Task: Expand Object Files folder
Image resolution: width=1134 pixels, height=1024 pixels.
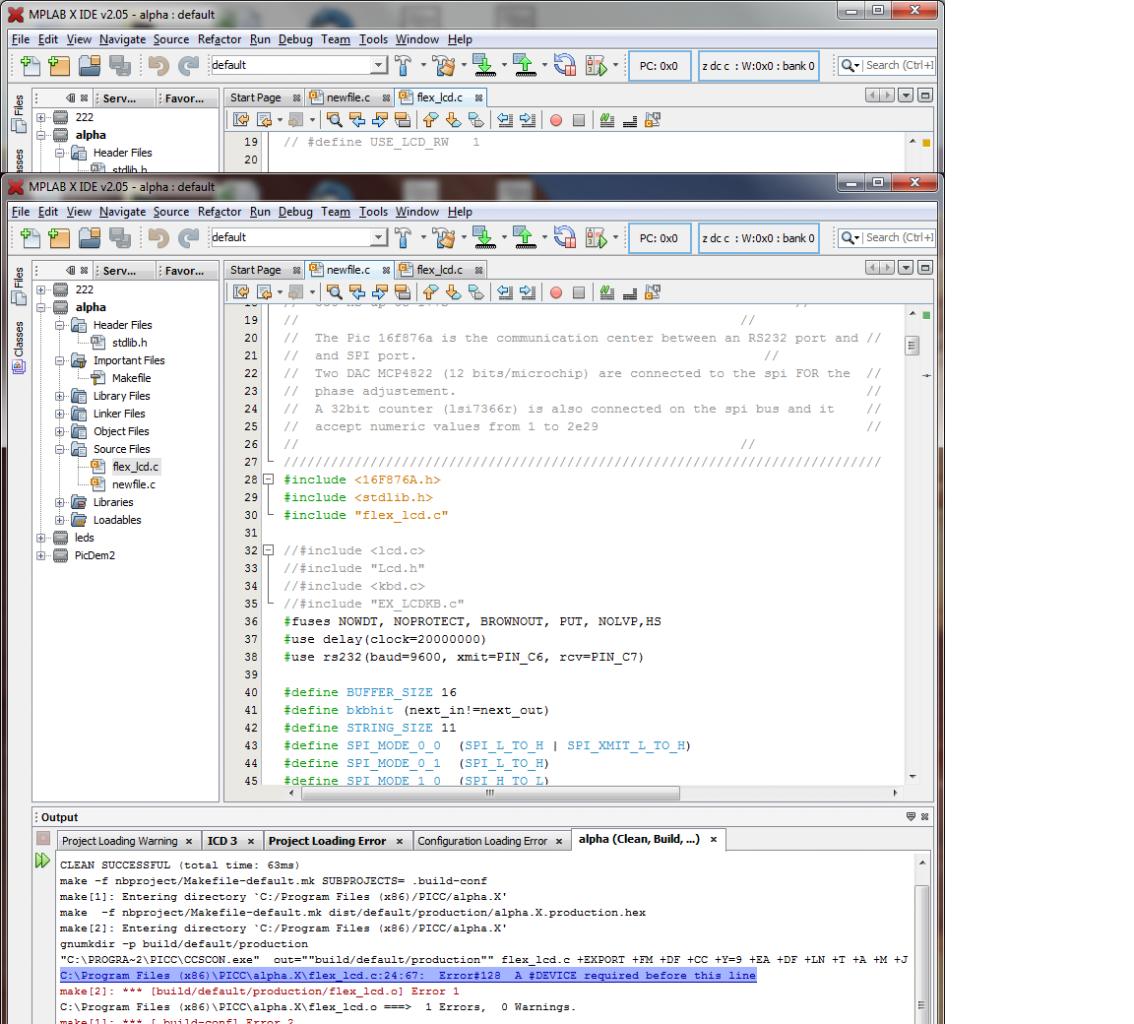Action: [x=59, y=431]
